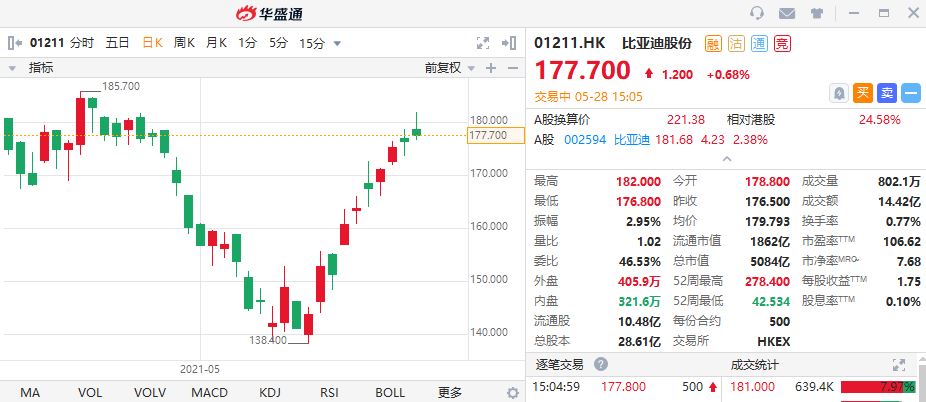Click the 通 stock connect badge icon
The width and height of the screenshot is (926, 402).
point(759,43)
